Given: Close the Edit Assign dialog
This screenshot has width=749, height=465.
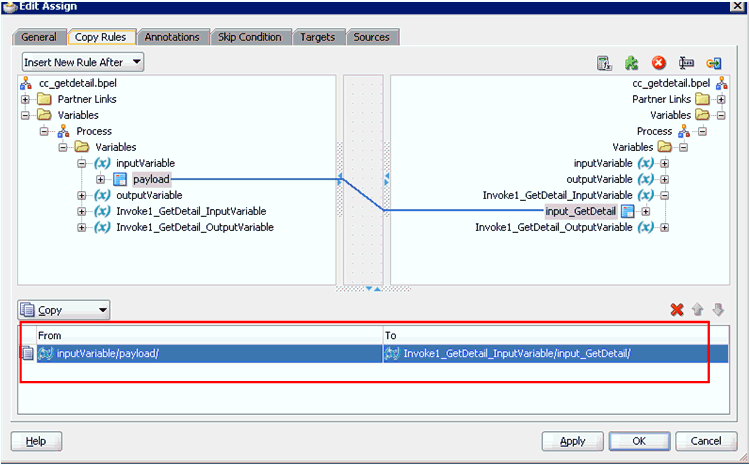Looking at the screenshot, I should click(x=738, y=6).
